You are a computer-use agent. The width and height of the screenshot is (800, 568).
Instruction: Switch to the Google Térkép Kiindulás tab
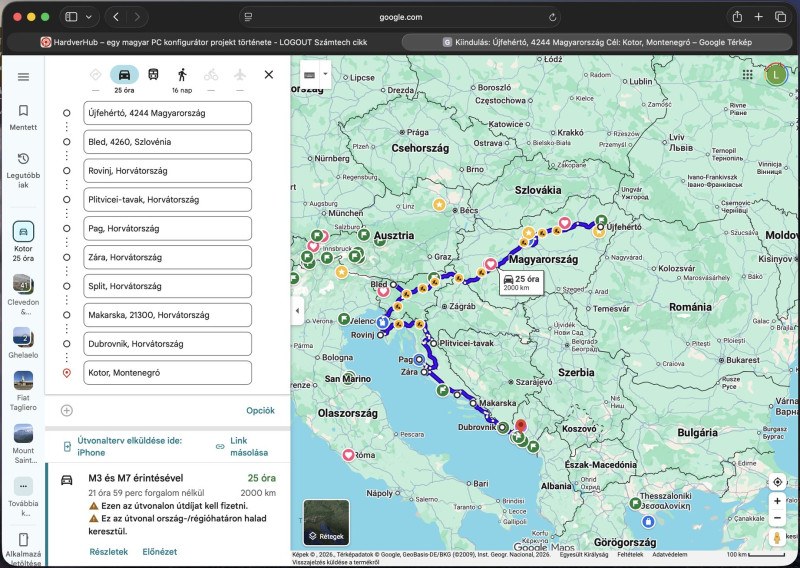click(597, 42)
